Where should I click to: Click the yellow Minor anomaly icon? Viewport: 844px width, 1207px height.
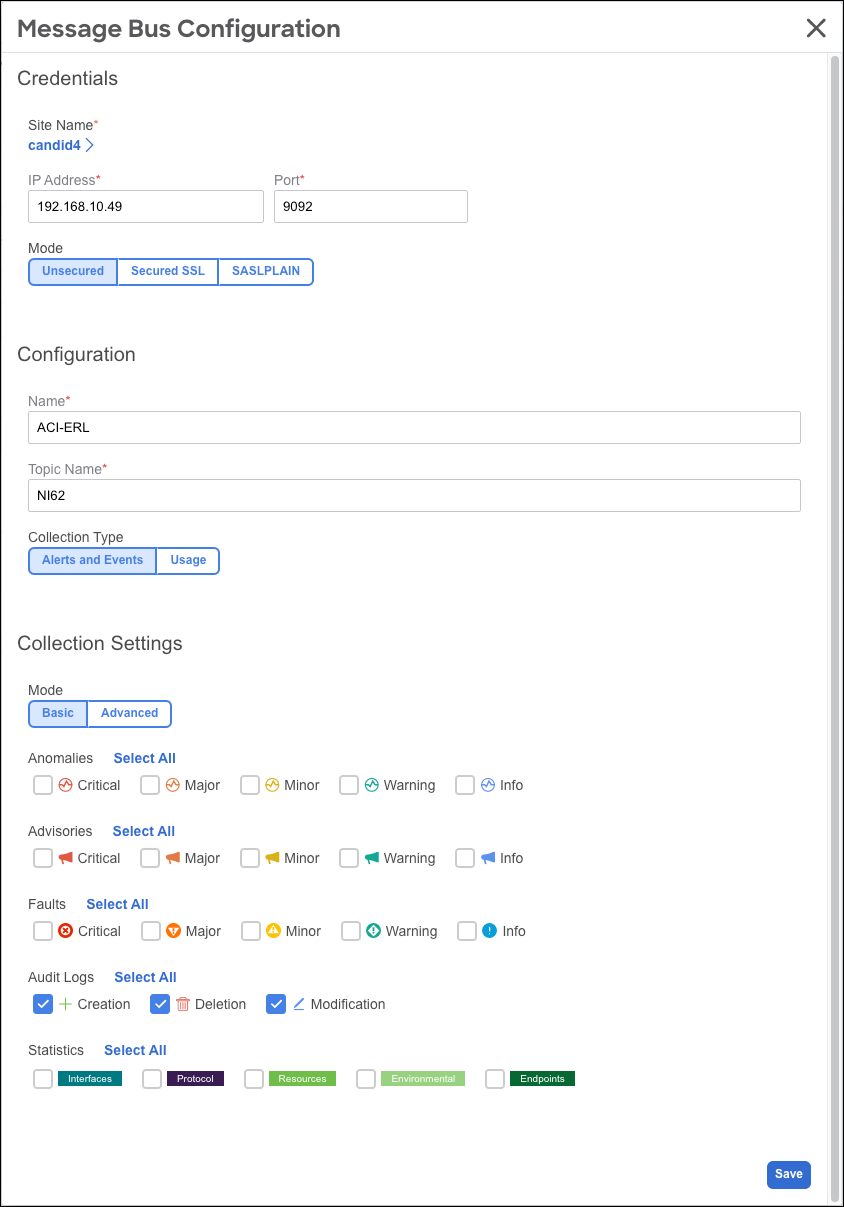273,785
